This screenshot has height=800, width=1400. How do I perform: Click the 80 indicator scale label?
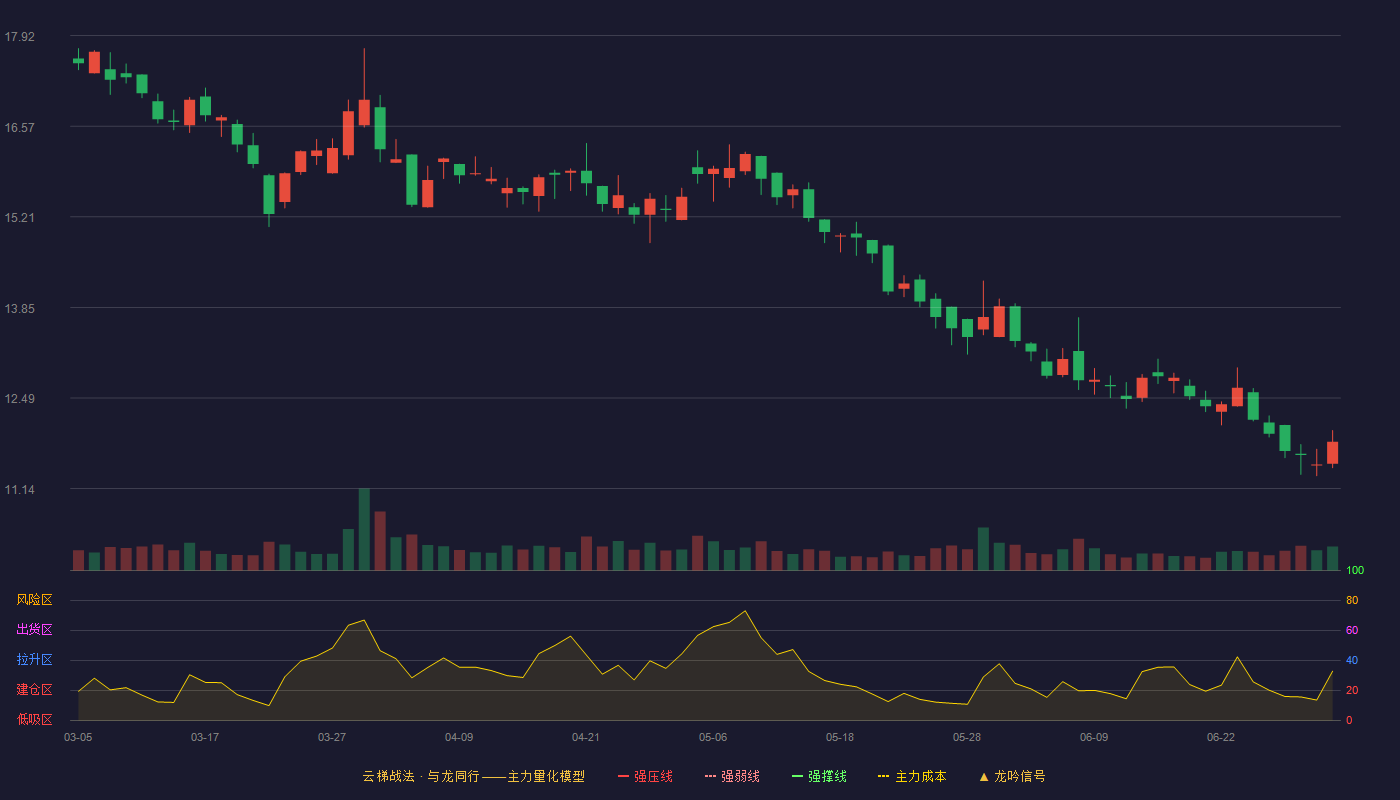click(1352, 600)
